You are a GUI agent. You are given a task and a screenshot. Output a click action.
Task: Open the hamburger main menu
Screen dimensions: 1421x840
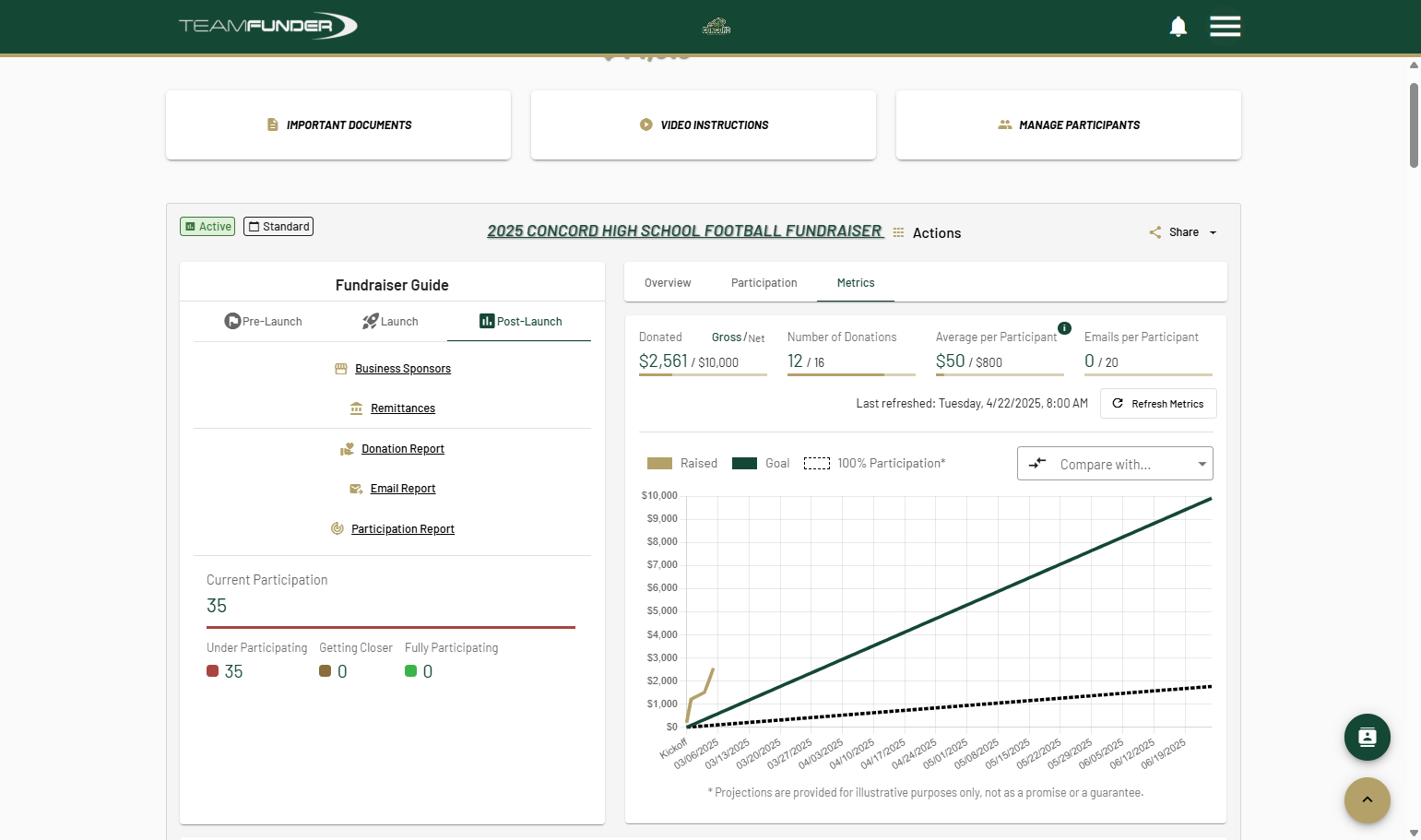point(1225,27)
